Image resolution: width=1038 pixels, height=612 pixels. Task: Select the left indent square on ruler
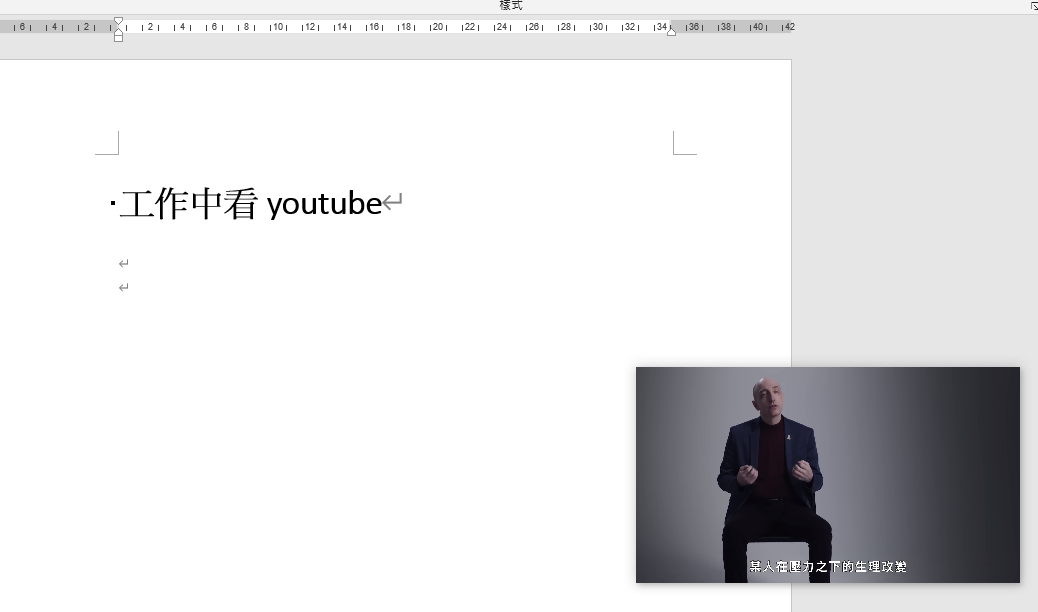pyautogui.click(x=119, y=38)
